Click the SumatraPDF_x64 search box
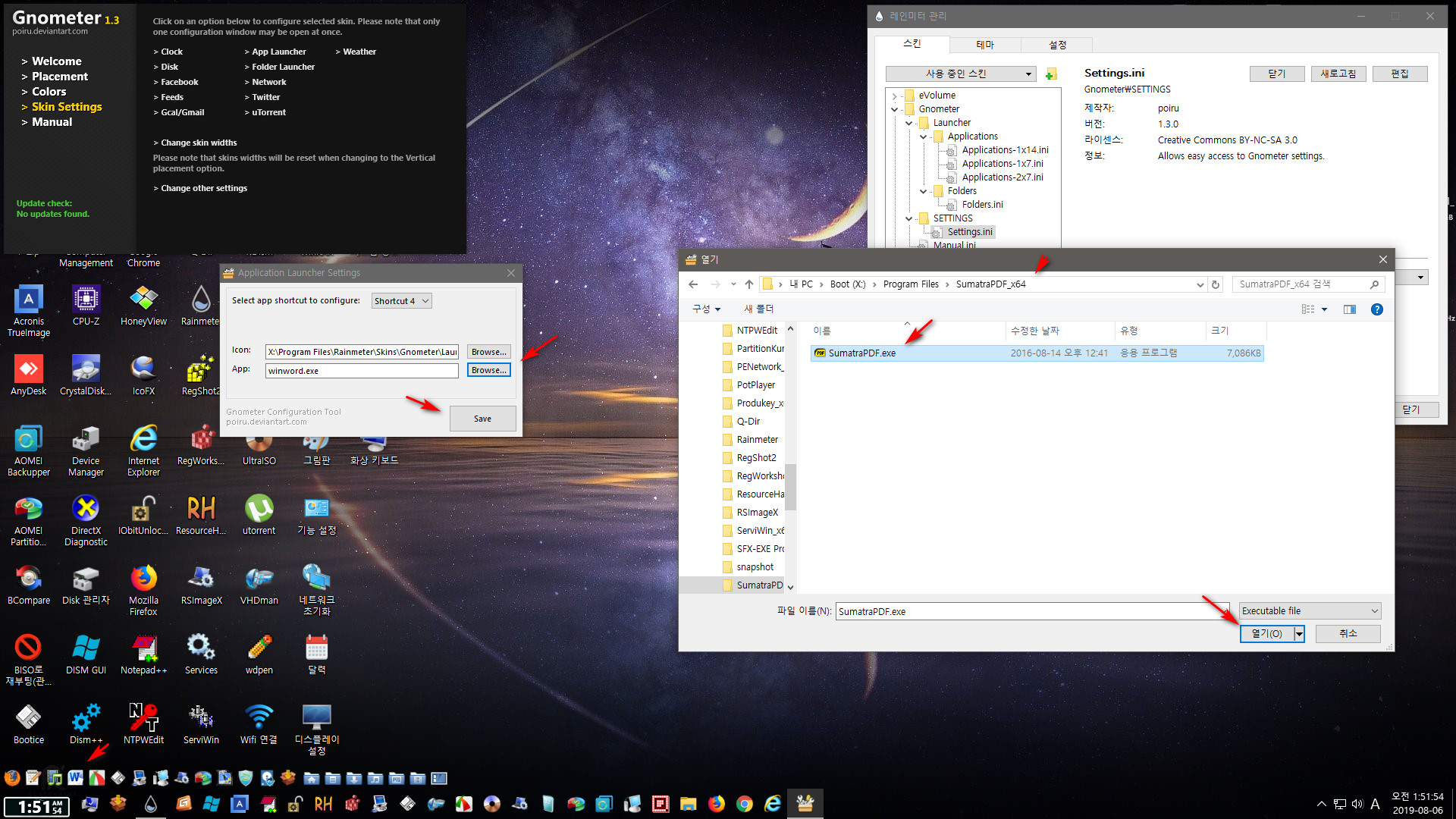The width and height of the screenshot is (1456, 819). 1307,284
